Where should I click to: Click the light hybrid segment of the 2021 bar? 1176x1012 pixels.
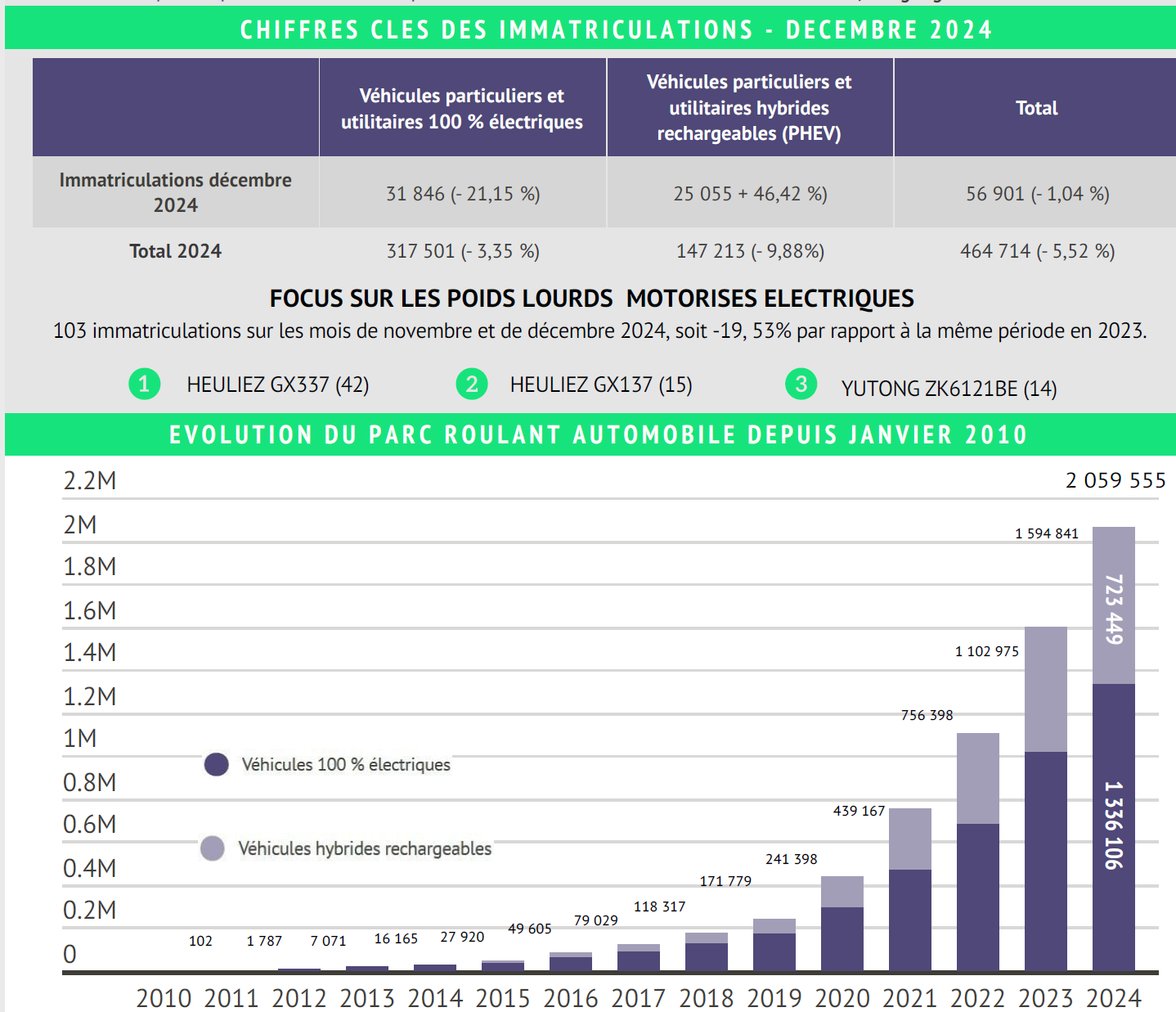[x=910, y=839]
